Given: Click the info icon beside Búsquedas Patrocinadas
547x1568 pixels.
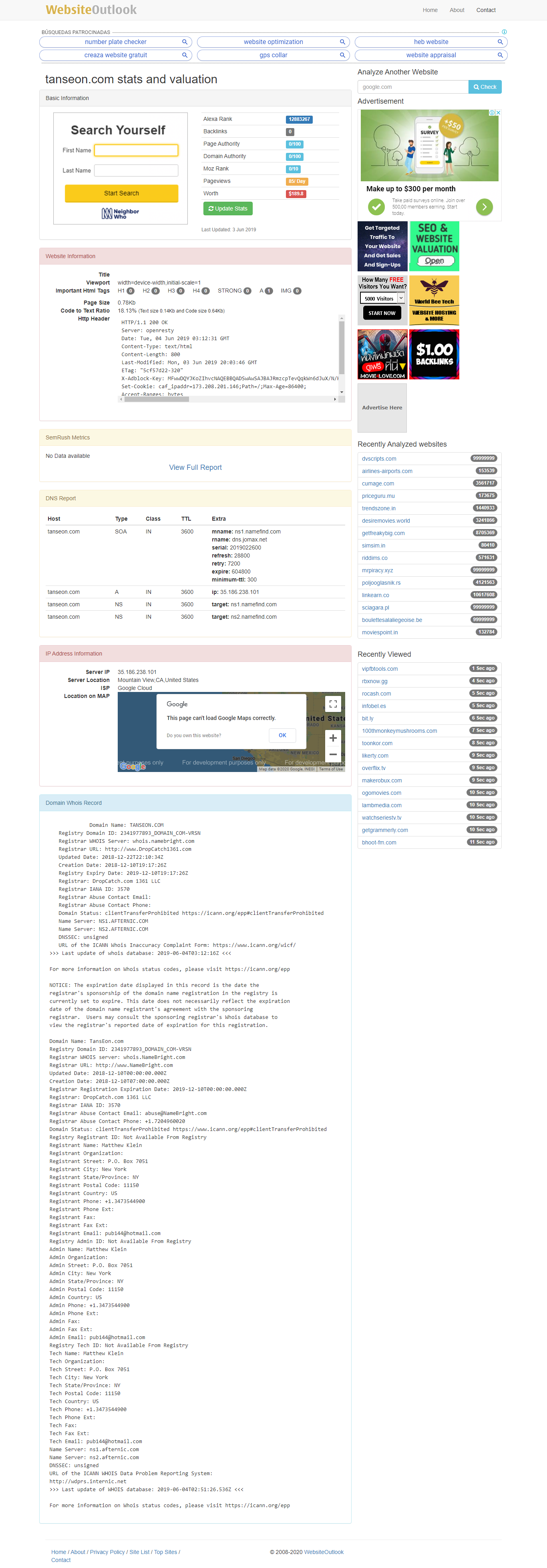Looking at the screenshot, I should point(505,32).
